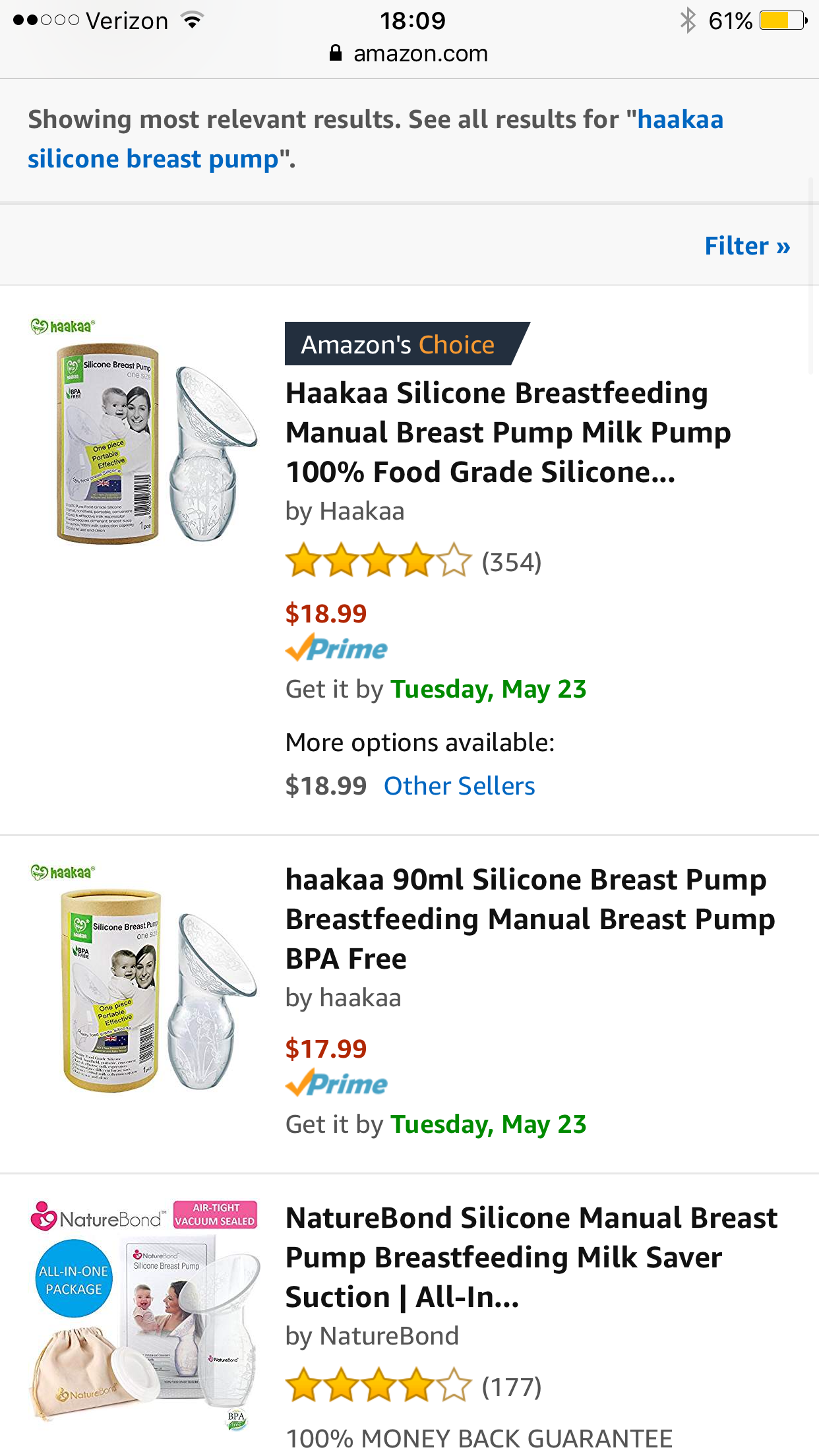819x1456 pixels.
Task: Open Other Sellers for the Haakaa pump
Action: pos(460,786)
